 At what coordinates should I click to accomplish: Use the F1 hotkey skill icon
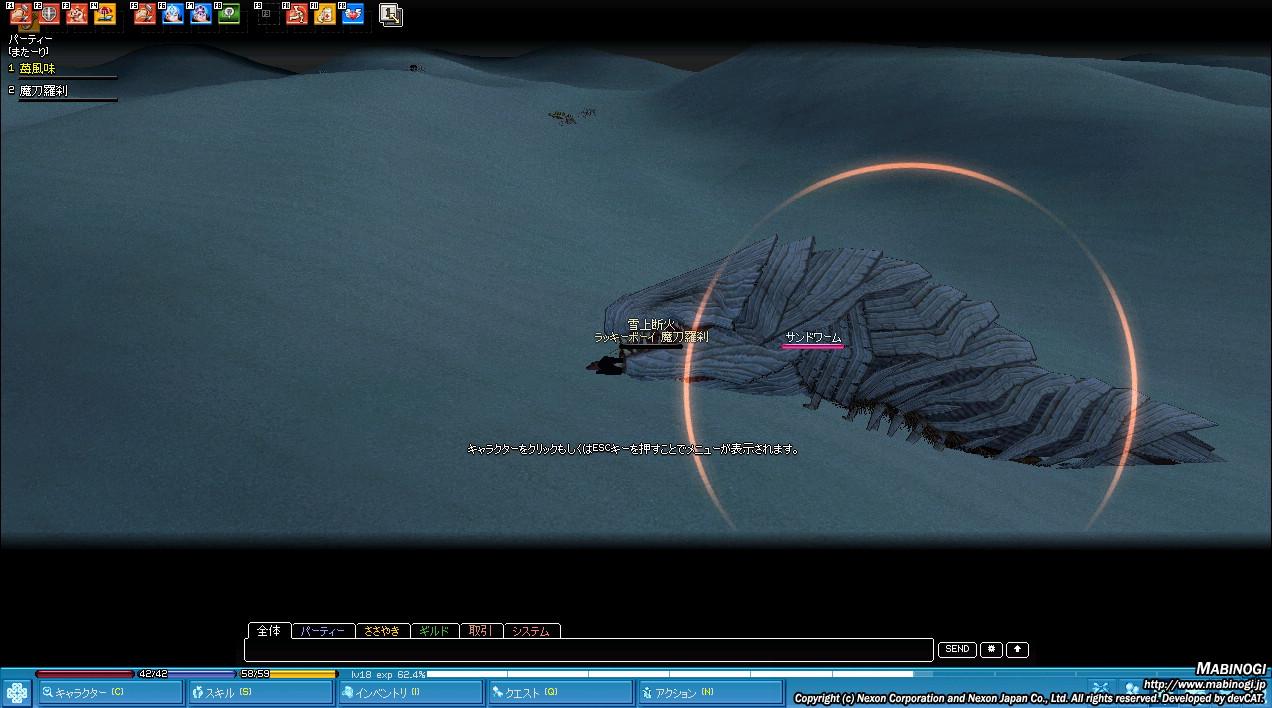coord(21,14)
